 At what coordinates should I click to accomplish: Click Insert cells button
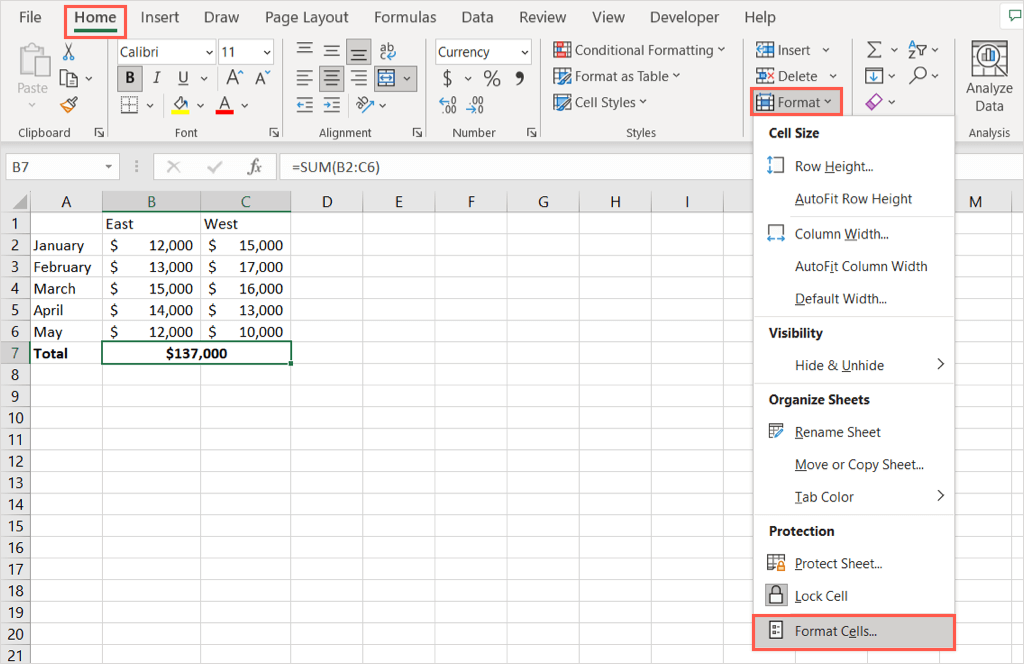point(784,50)
